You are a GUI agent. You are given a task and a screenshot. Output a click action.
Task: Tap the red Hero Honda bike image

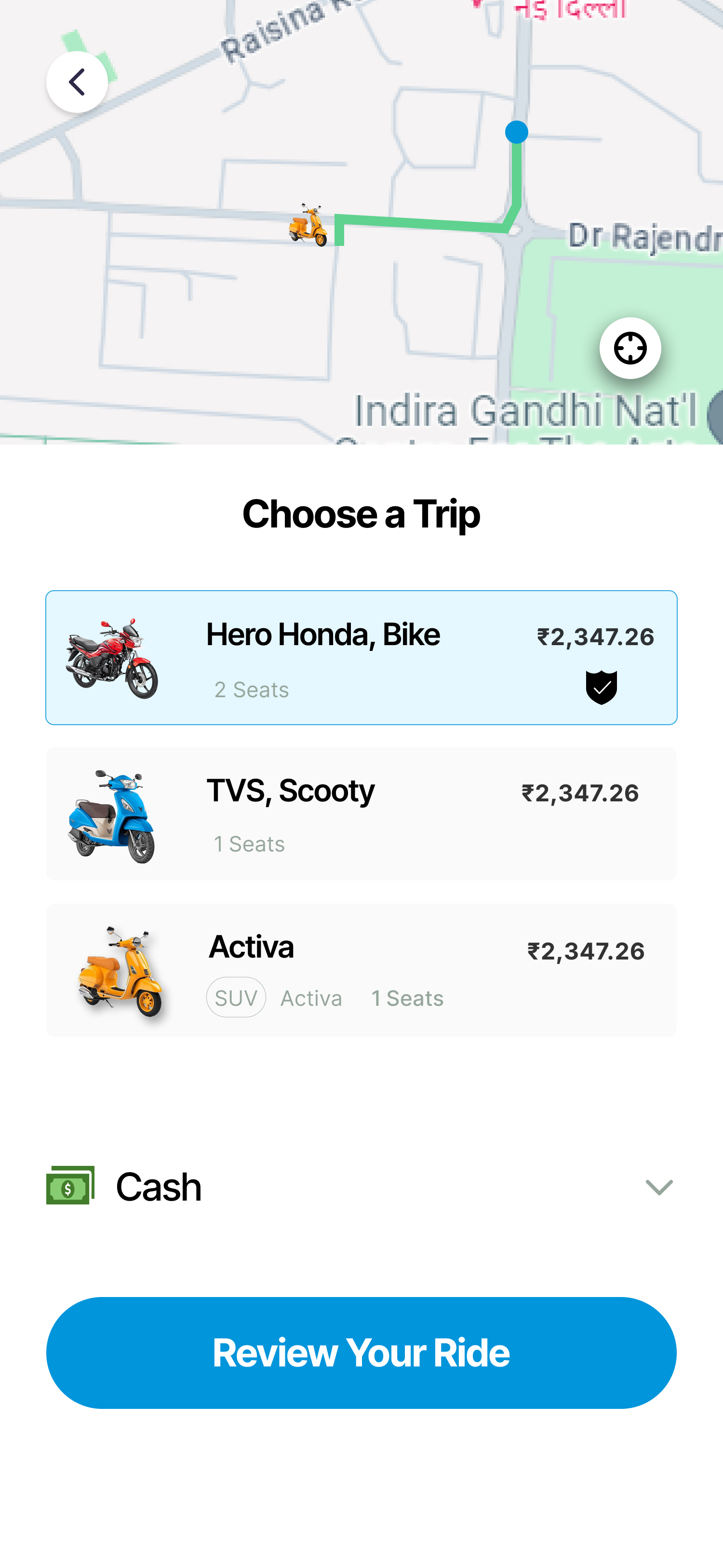112,658
